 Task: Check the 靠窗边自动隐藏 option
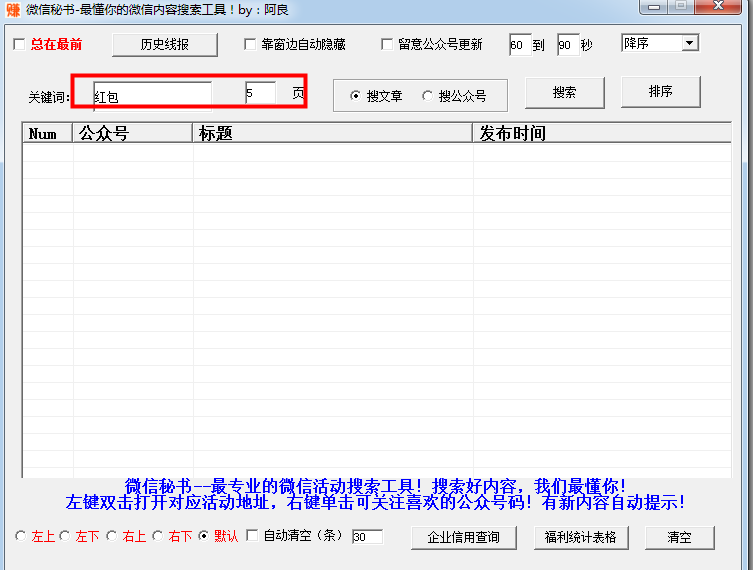(x=250, y=45)
